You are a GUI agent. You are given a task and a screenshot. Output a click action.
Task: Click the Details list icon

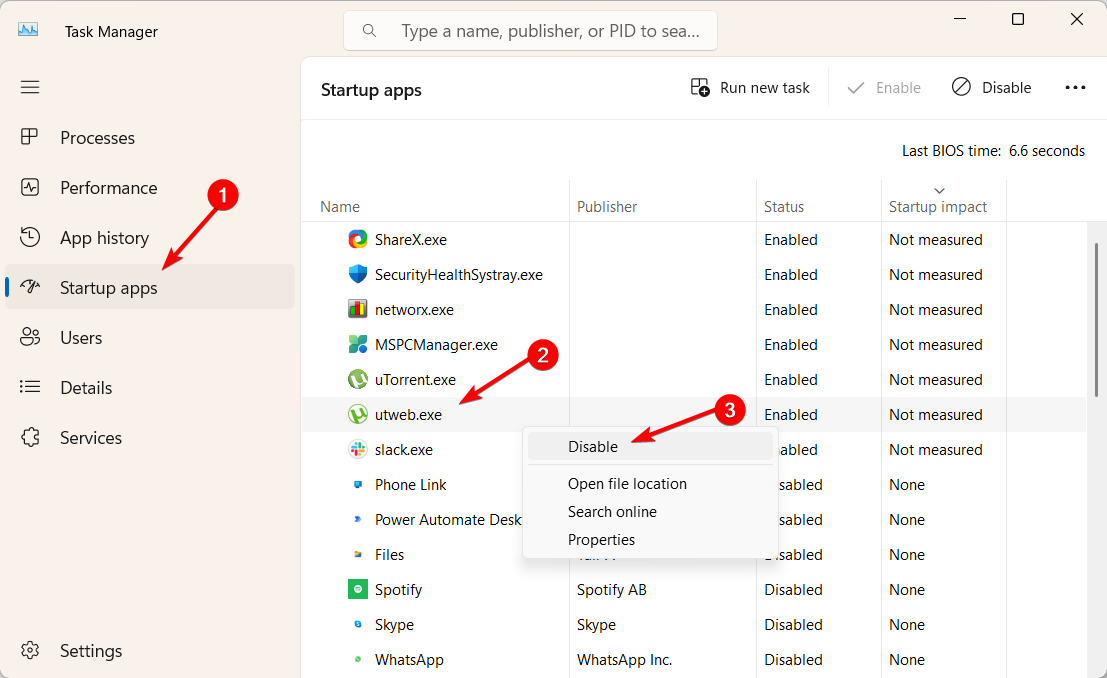(30, 387)
